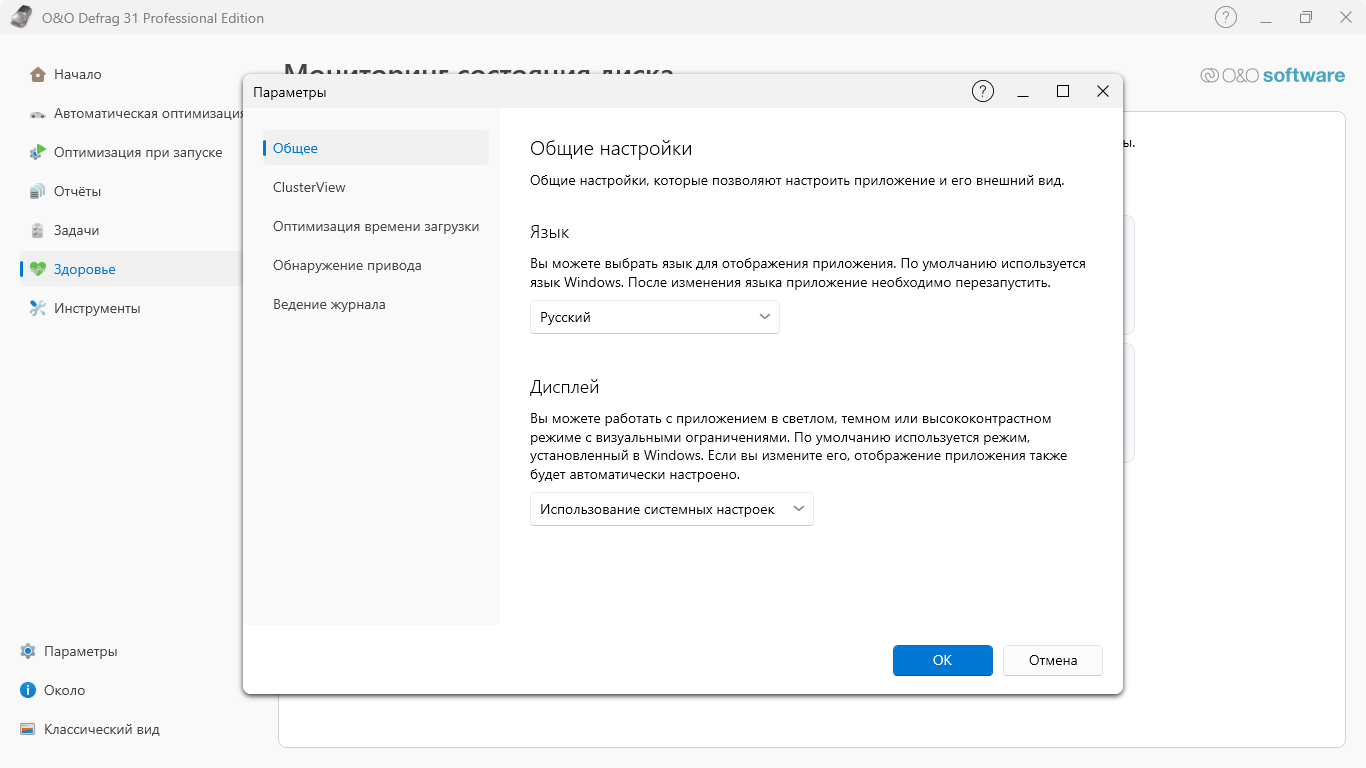Open the Отчёты section
The image size is (1366, 768).
131,191
